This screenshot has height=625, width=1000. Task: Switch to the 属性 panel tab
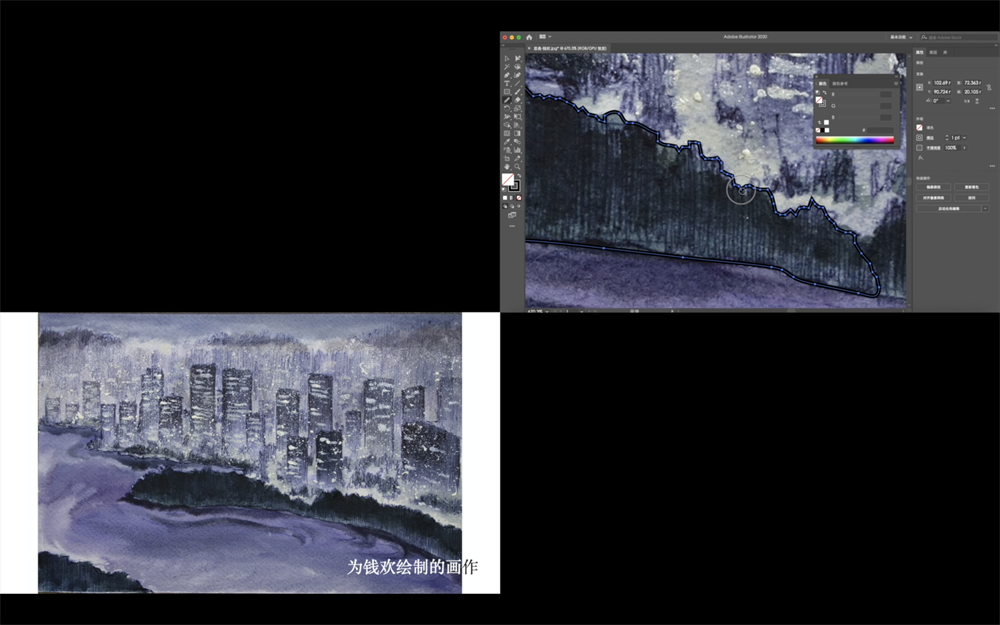920,52
